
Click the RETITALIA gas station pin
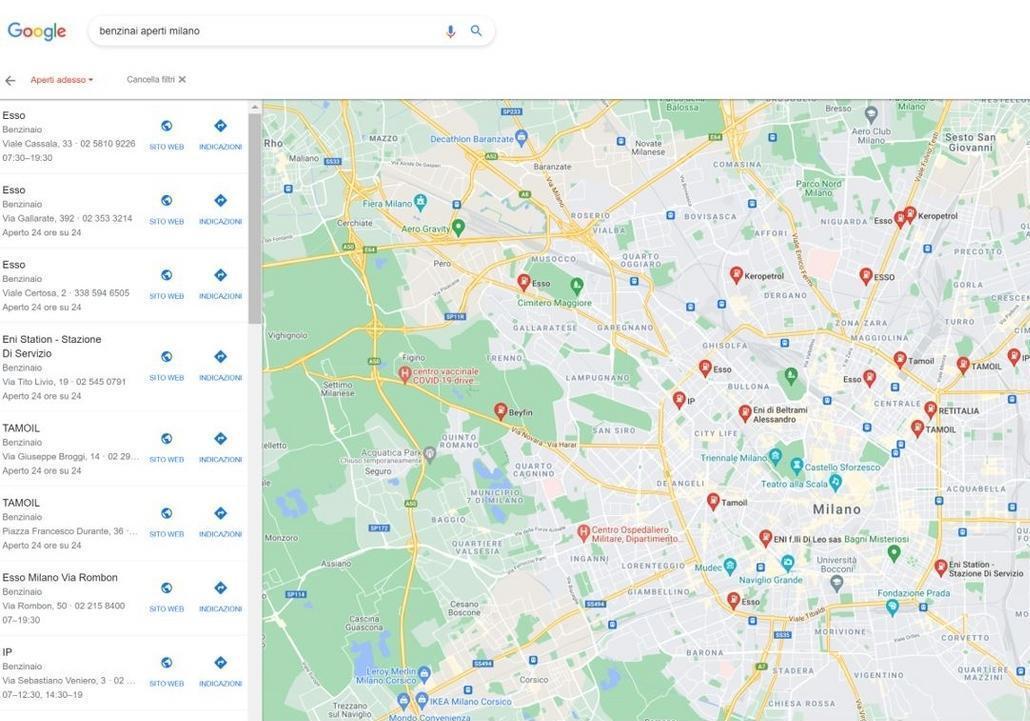pyautogui.click(x=930, y=409)
